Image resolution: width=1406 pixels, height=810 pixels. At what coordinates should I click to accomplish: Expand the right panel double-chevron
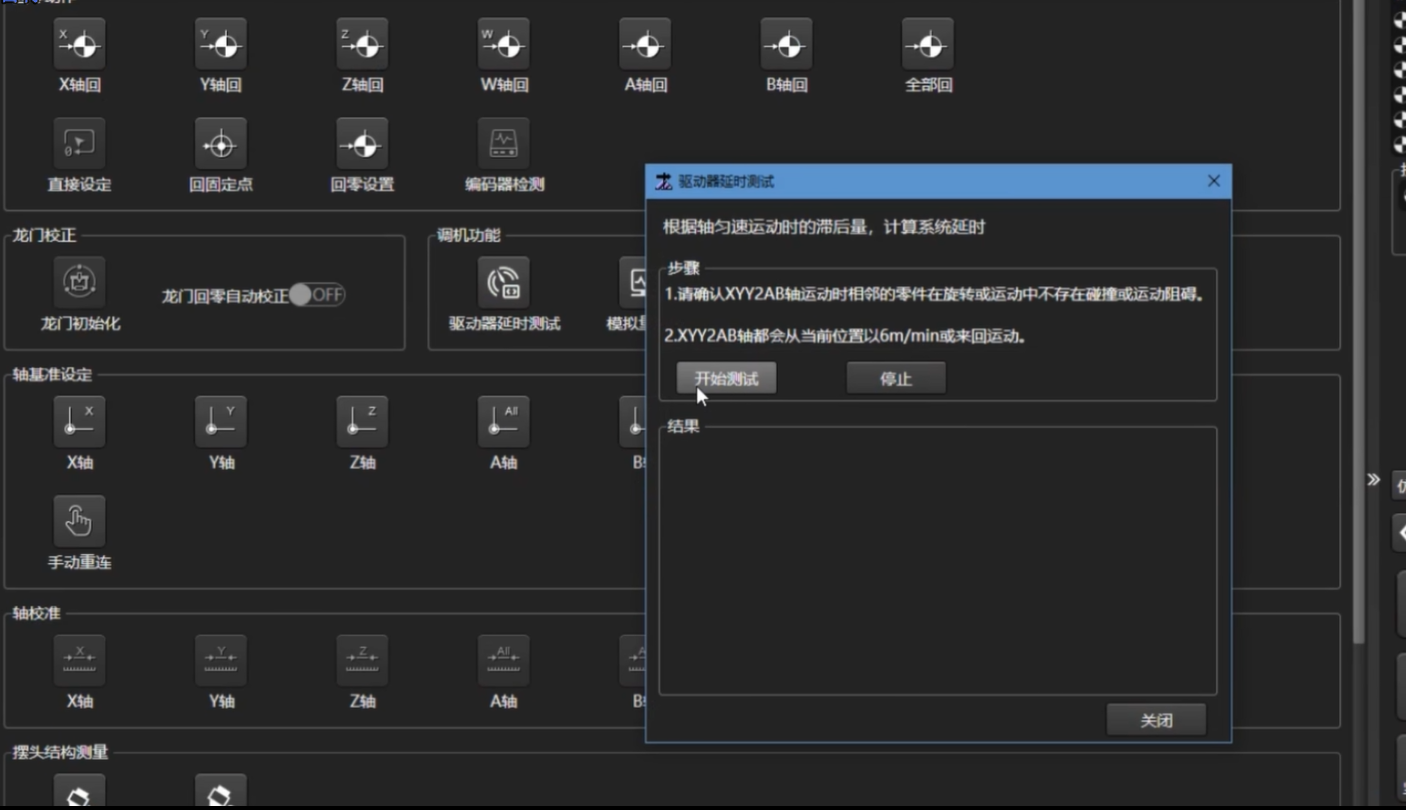click(x=1373, y=480)
